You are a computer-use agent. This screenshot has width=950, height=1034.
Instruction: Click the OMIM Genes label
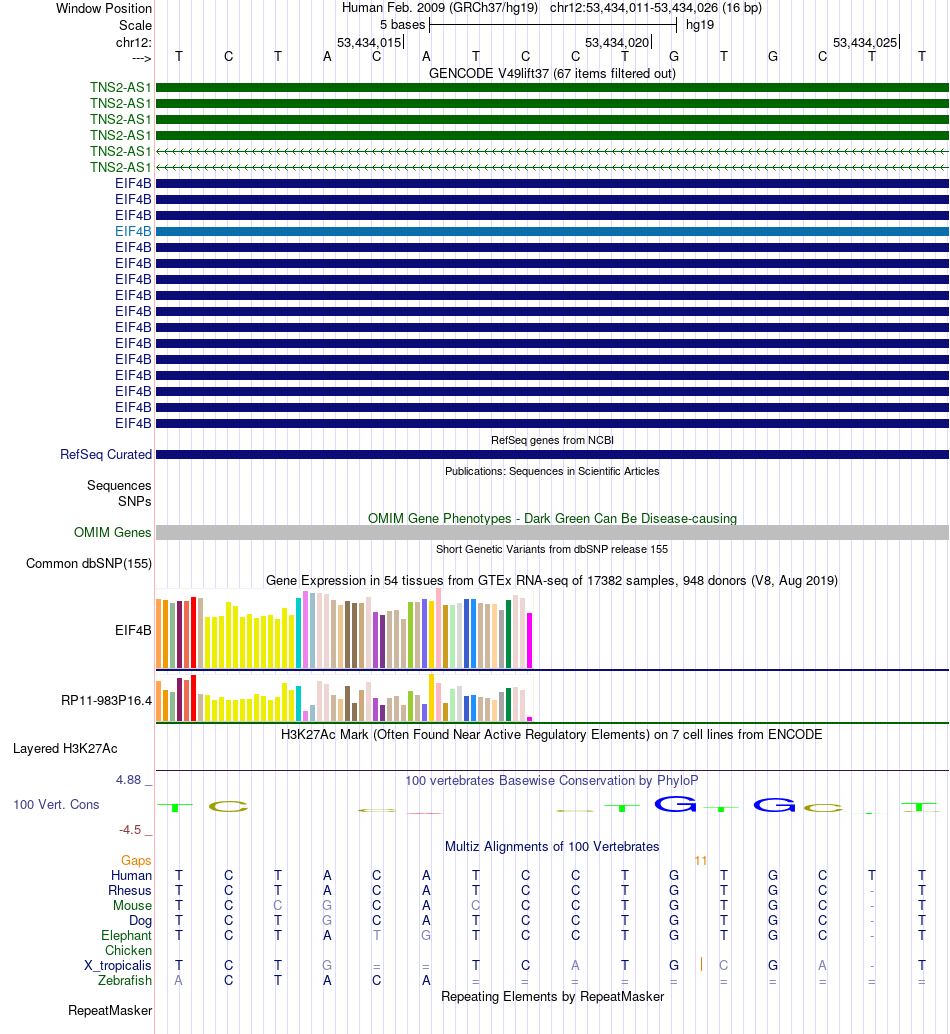point(113,532)
